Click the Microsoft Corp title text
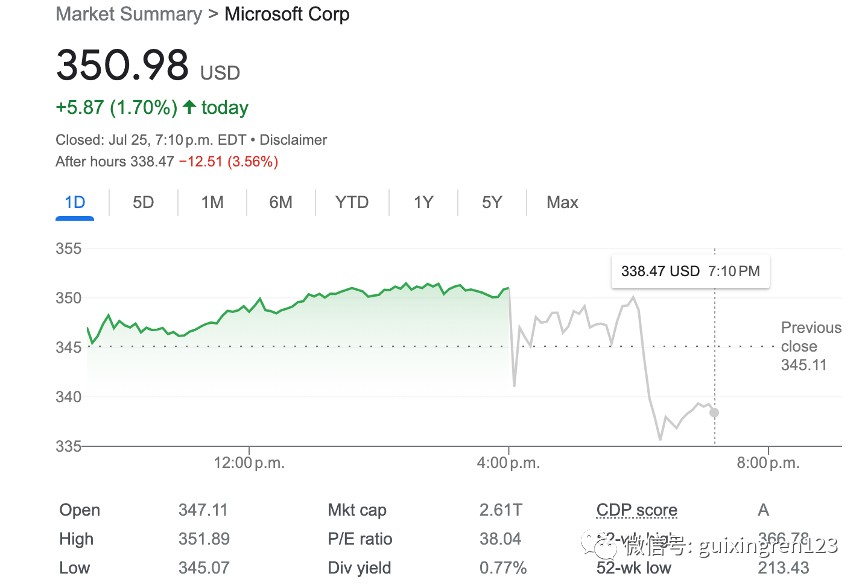Image resolution: width=866 pixels, height=585 pixels. tap(287, 14)
